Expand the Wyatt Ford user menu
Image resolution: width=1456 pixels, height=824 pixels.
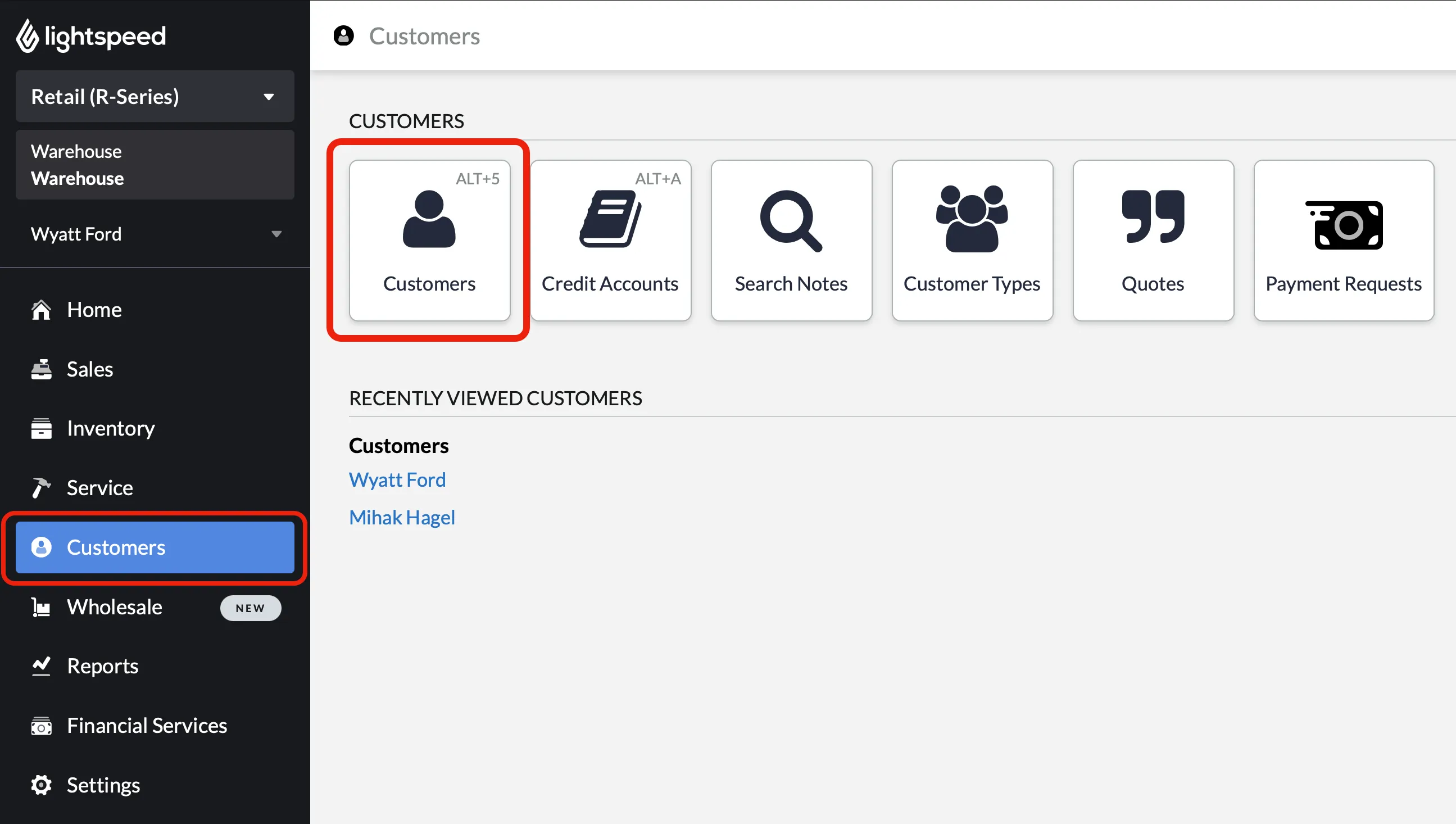point(155,234)
